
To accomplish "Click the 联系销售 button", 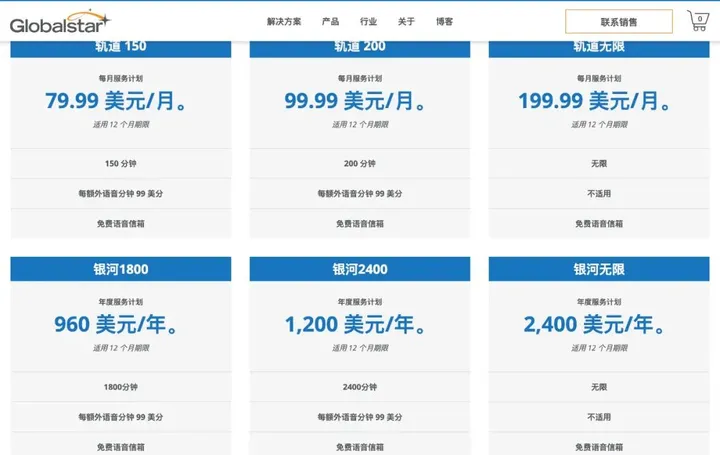I will (619, 22).
